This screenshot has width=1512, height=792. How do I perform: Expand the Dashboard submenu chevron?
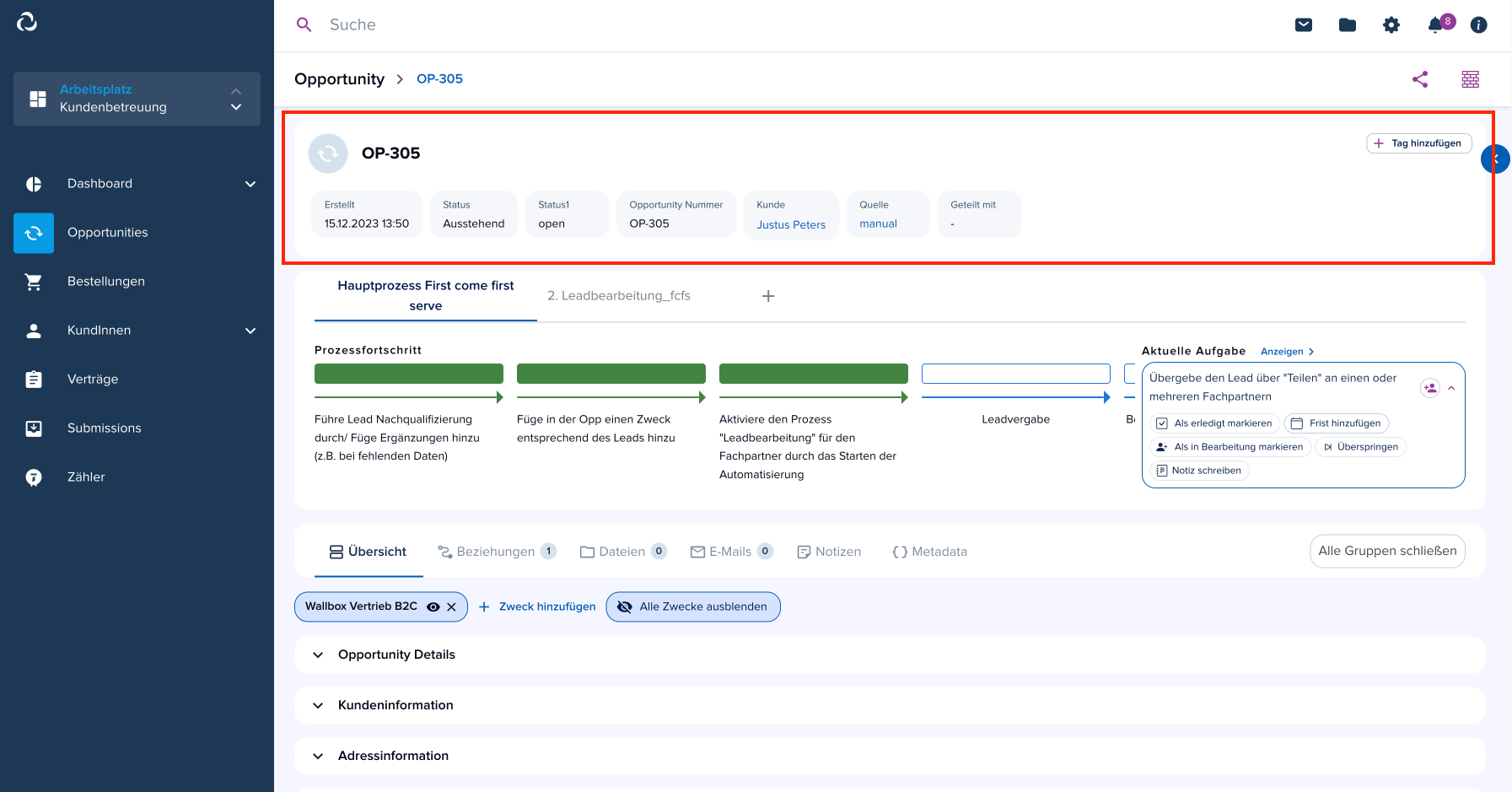pos(250,184)
